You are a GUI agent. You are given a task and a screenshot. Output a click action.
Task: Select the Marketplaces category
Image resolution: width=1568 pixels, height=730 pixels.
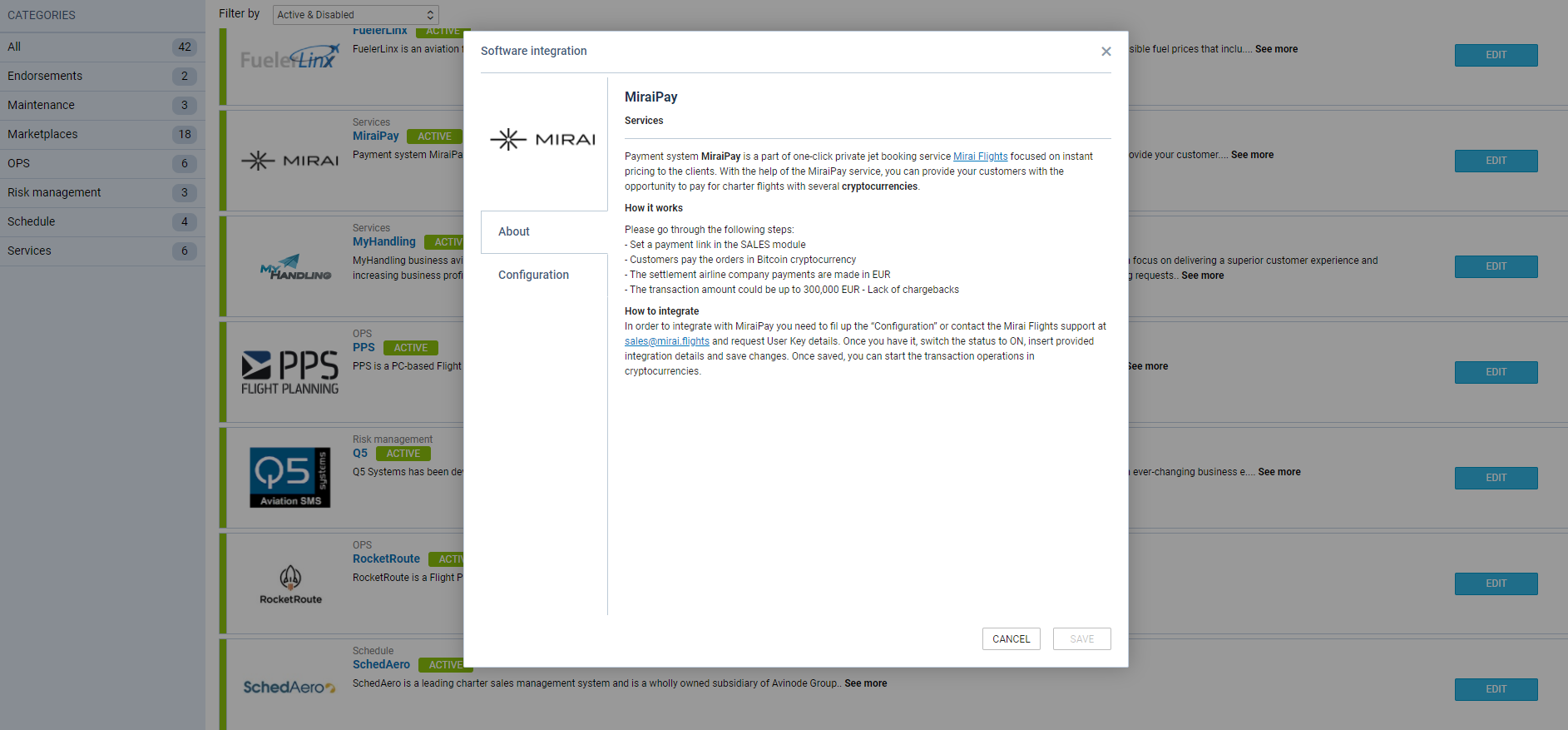pyautogui.click(x=102, y=134)
